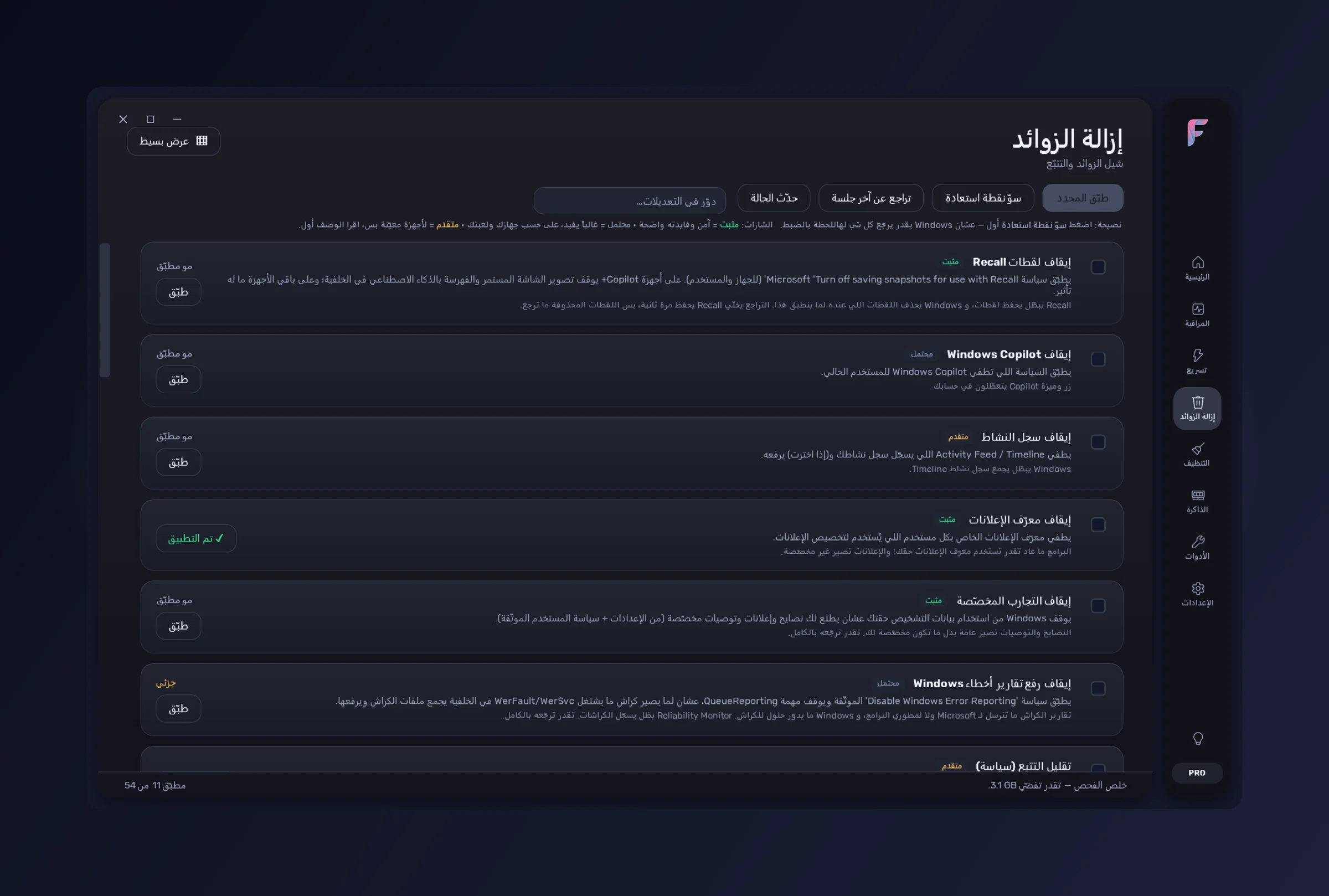Image resolution: width=1329 pixels, height=896 pixels.
Task: Click طبّق المحدد apply selected button
Action: [x=1082, y=198]
